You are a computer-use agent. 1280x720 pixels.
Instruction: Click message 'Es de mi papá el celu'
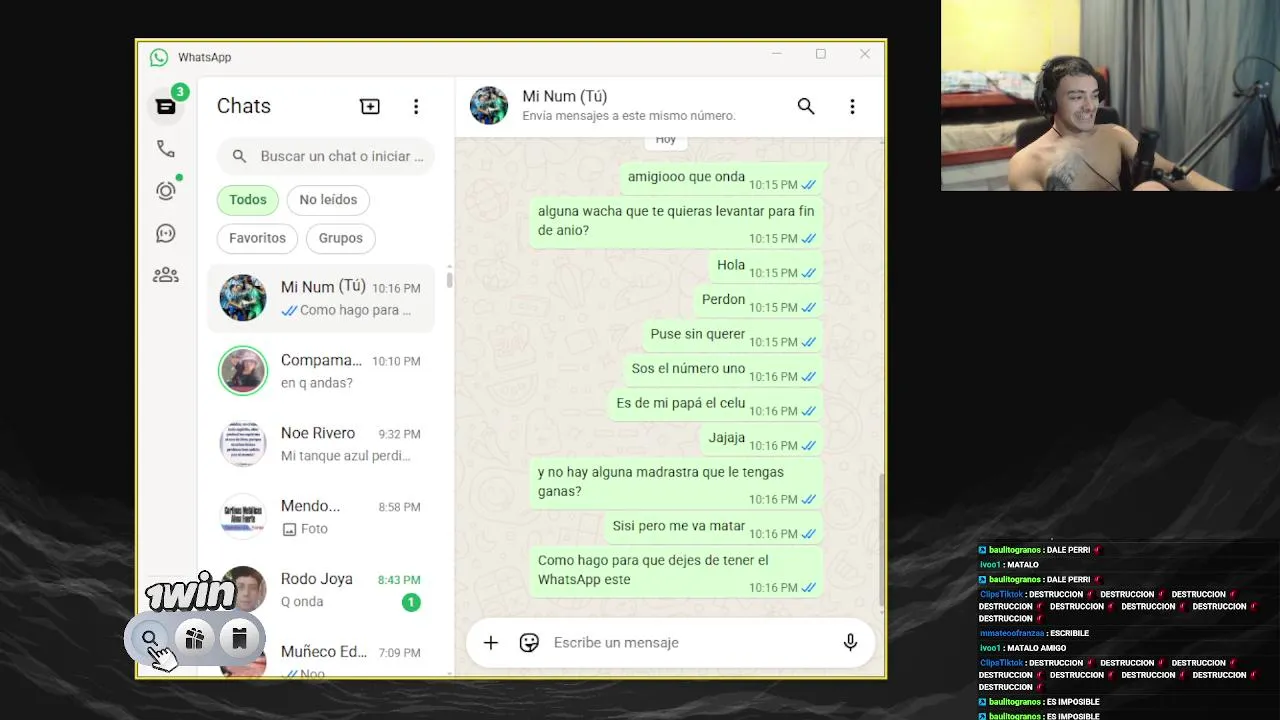(716, 404)
